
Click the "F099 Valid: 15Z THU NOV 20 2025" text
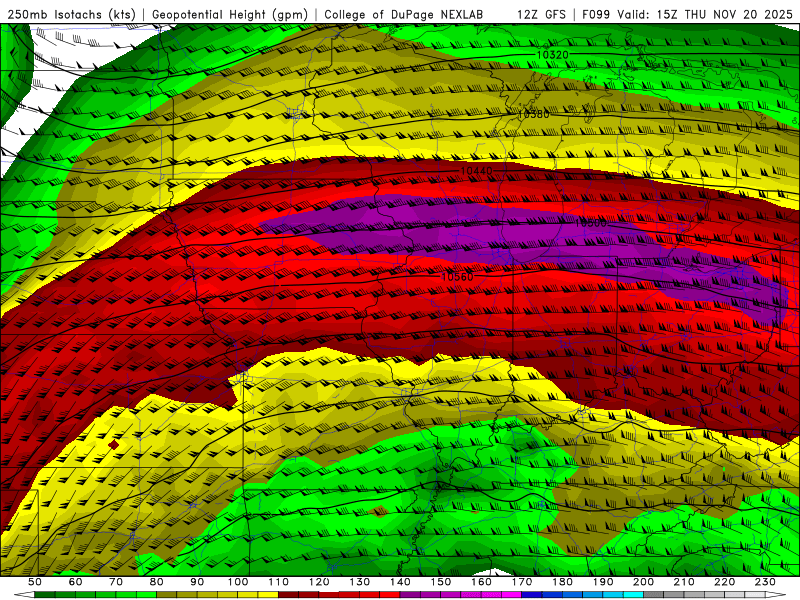pyautogui.click(x=688, y=14)
